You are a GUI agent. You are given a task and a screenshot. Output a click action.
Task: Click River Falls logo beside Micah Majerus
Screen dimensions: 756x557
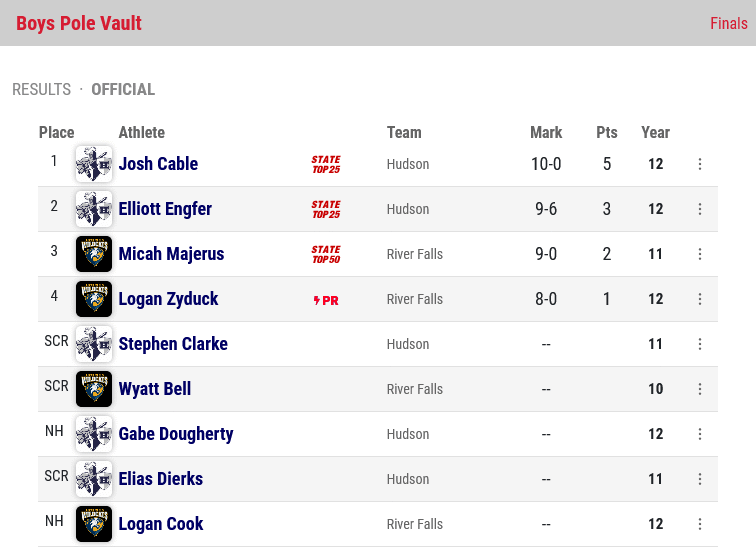(x=94, y=254)
